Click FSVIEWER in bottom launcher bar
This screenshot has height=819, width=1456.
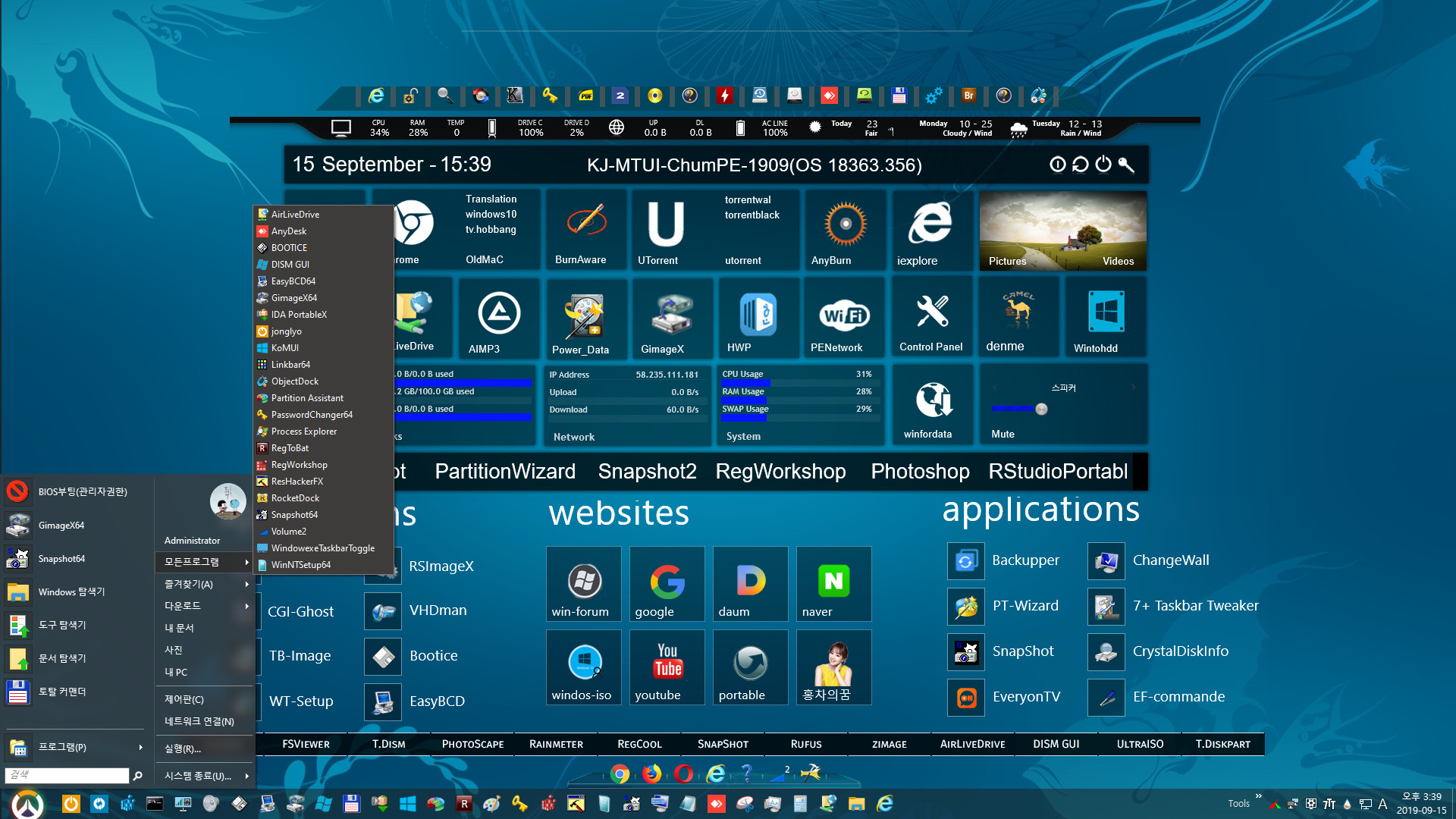(x=306, y=744)
